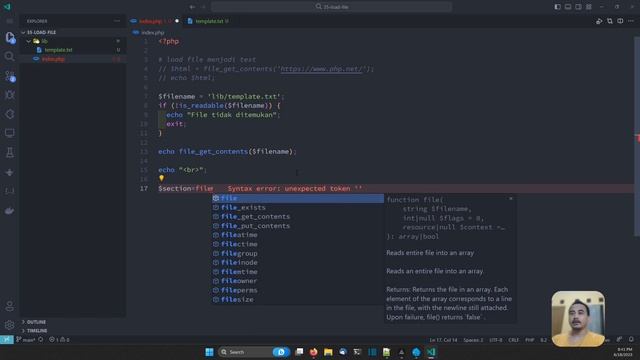Synchronize changes in status bar
This screenshot has height=360, width=640.
tap(40, 340)
